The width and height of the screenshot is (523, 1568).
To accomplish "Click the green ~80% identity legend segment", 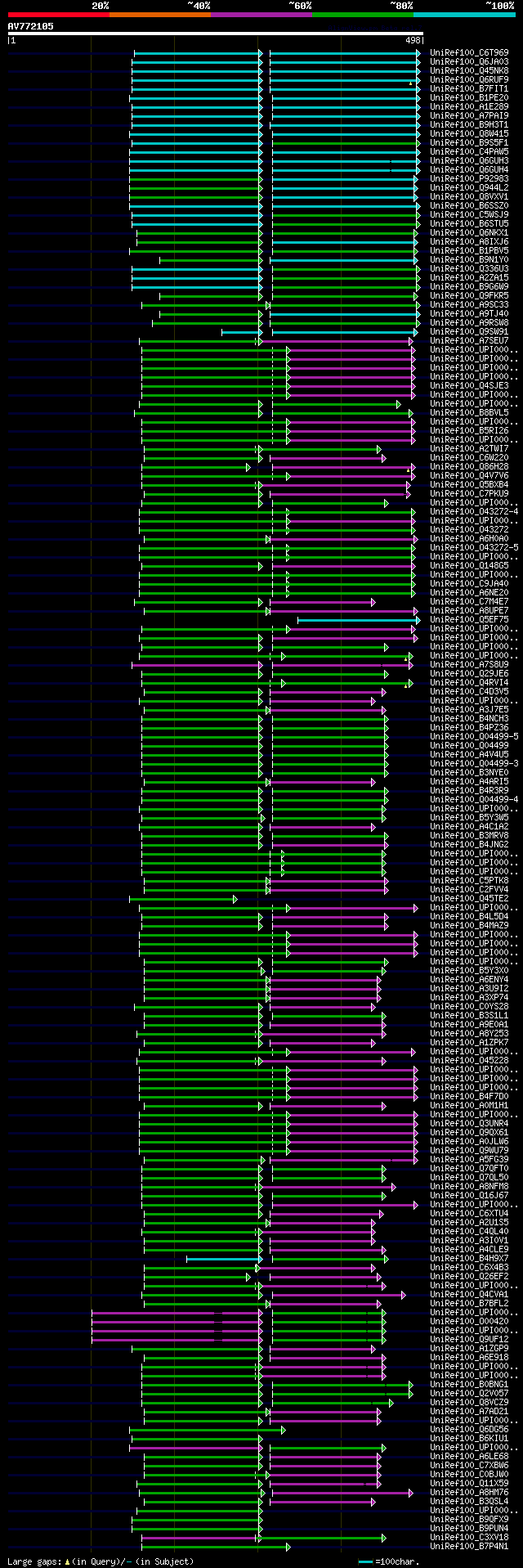I will tap(363, 15).
